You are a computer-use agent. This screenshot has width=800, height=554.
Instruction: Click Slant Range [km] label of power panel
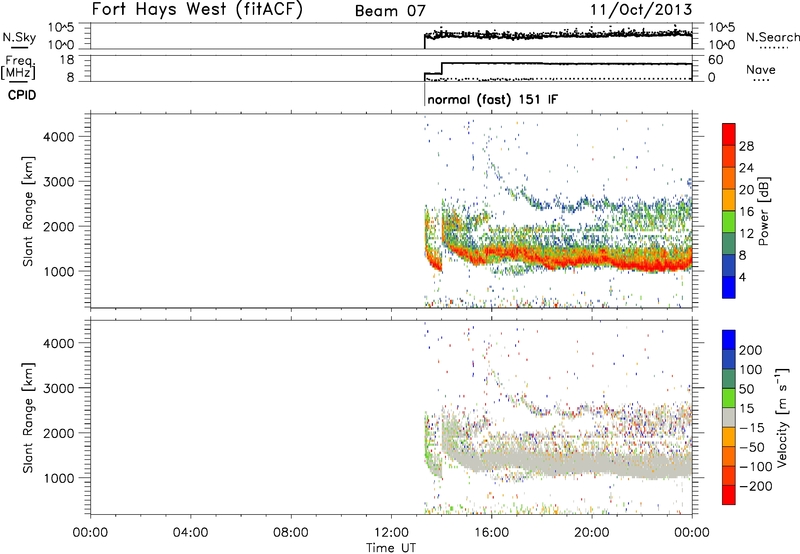(28, 211)
